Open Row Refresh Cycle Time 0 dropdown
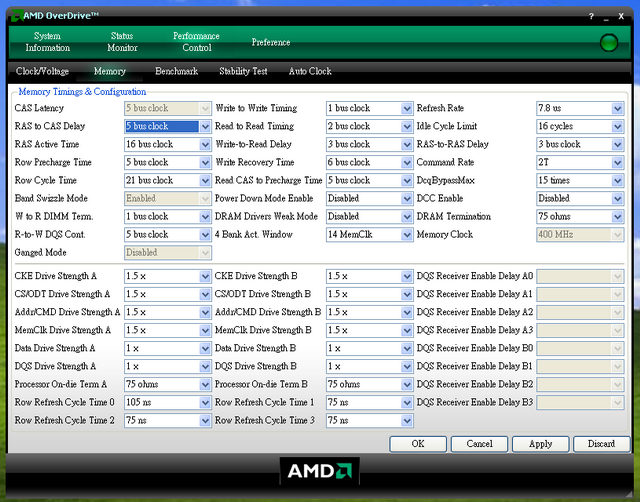The width and height of the screenshot is (640, 502). [x=168, y=402]
